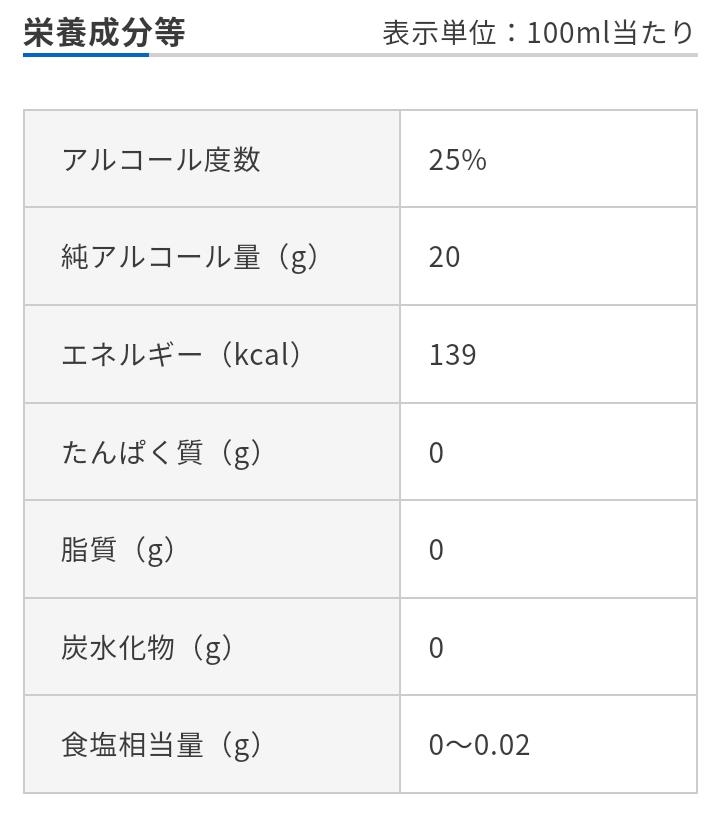Click the 25% alcohol content value
720x817 pixels.
(457, 159)
